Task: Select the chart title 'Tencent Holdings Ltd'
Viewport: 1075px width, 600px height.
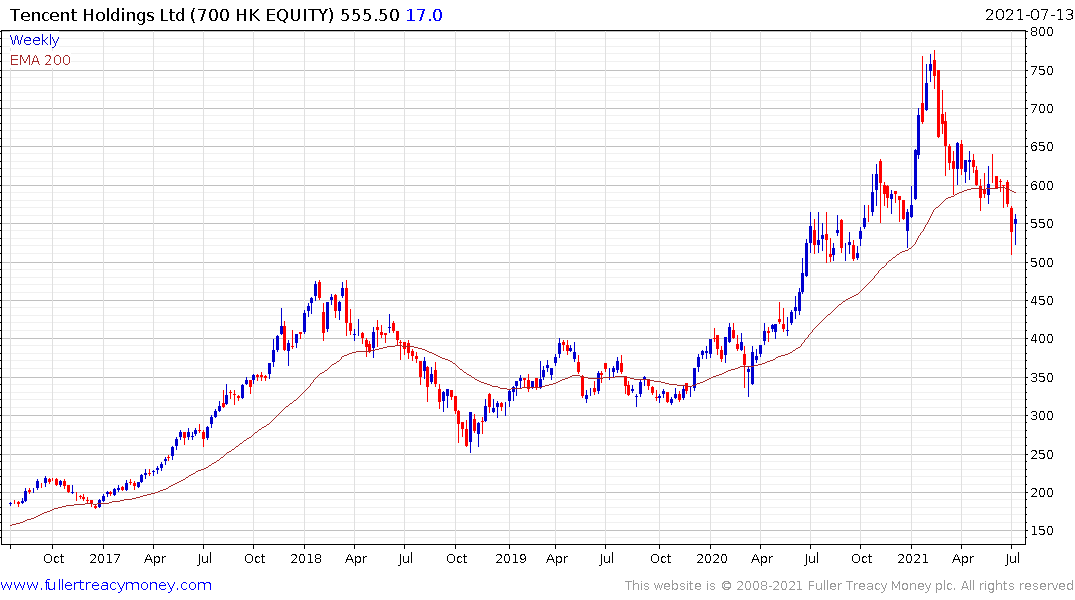Action: click(x=97, y=15)
